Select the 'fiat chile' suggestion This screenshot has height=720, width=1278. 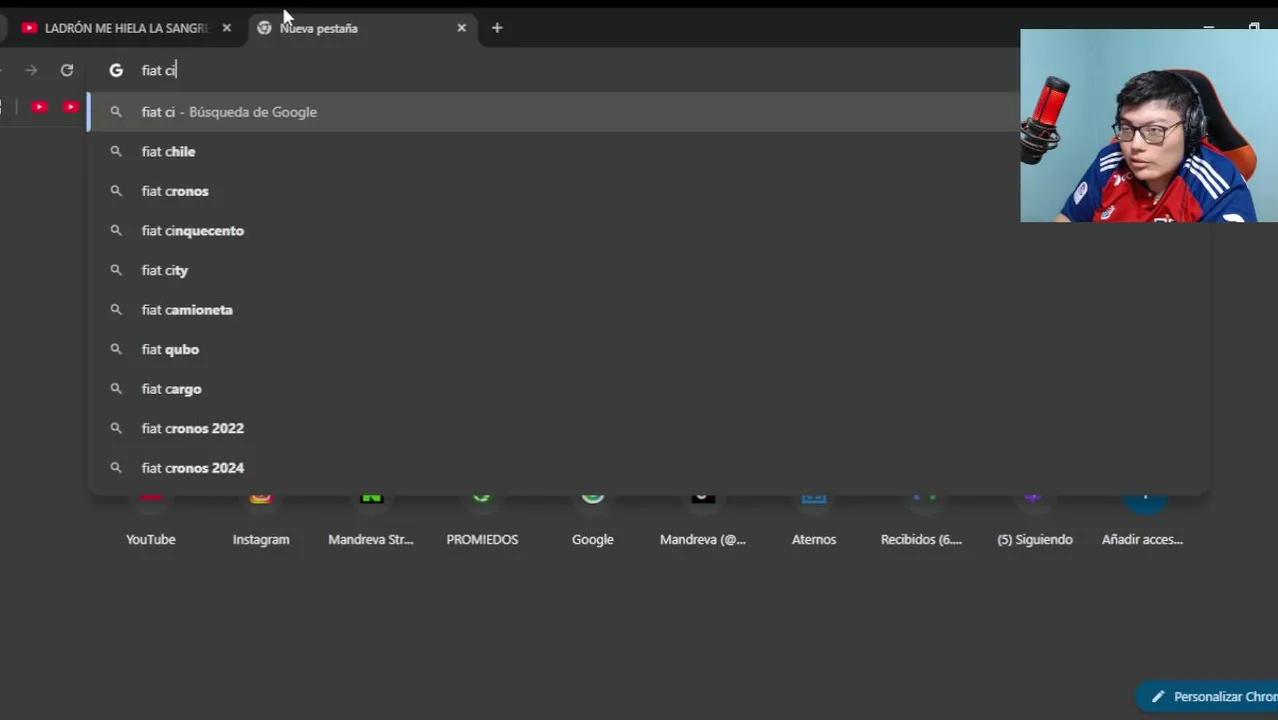point(648,151)
